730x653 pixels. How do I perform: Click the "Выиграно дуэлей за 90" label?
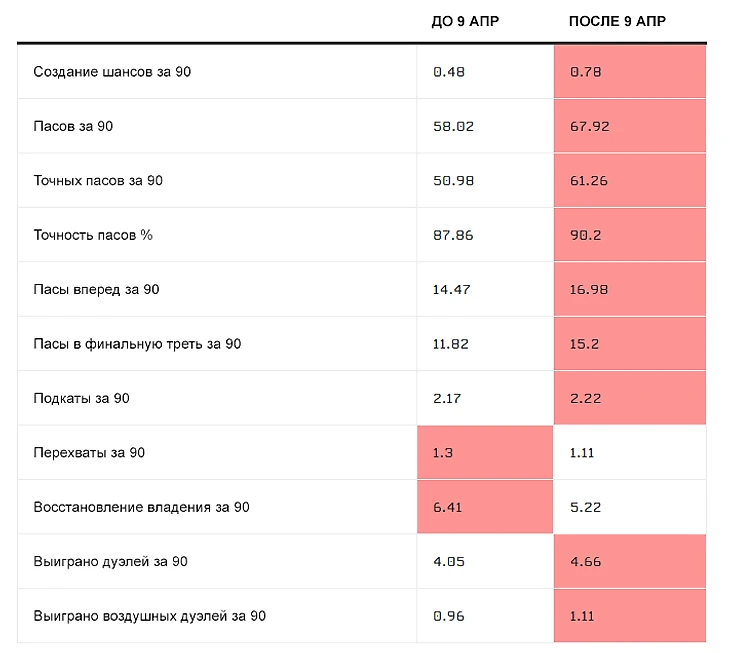click(x=110, y=561)
